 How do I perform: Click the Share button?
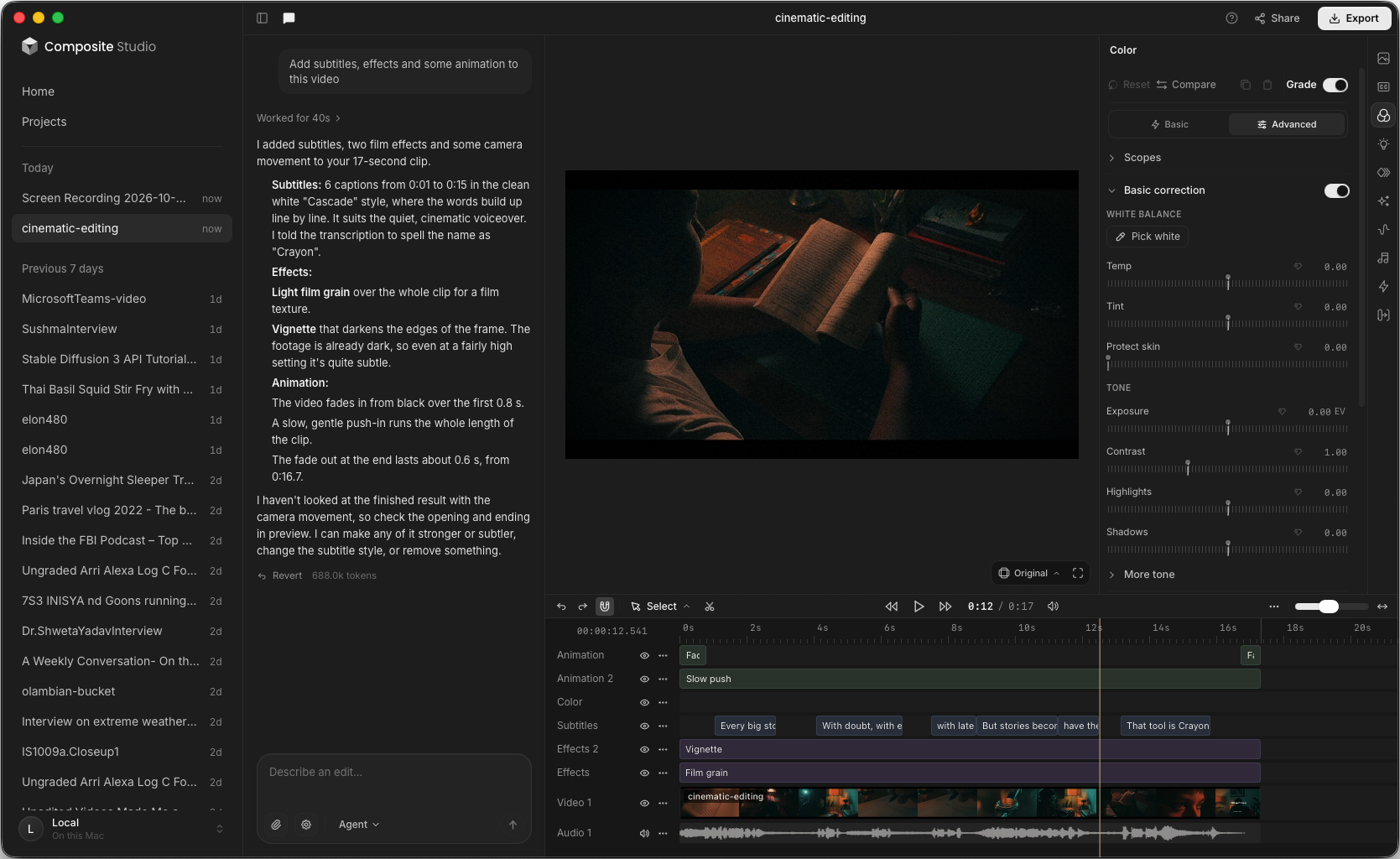click(1277, 18)
